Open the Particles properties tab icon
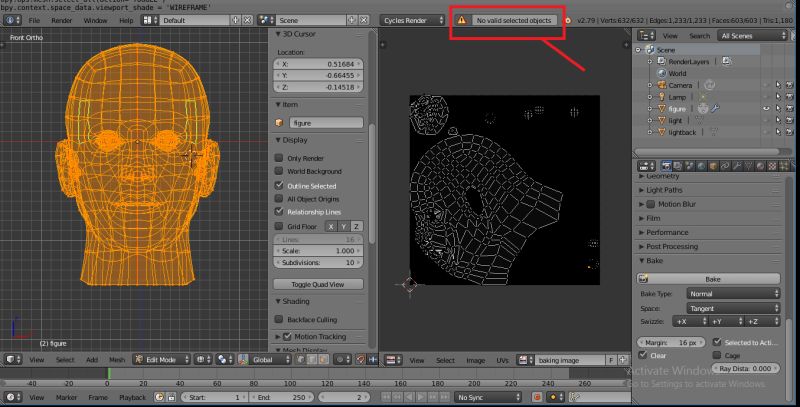 784,166
